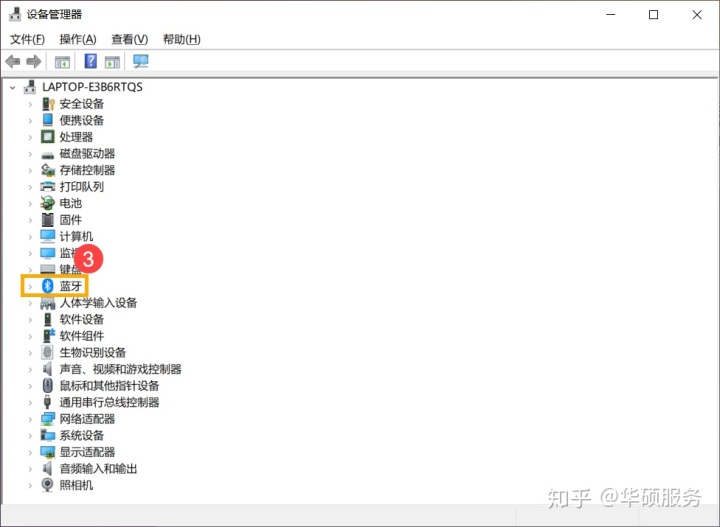Click the 网络适配器 network icon
Viewport: 720px width, 527px height.
[48, 419]
